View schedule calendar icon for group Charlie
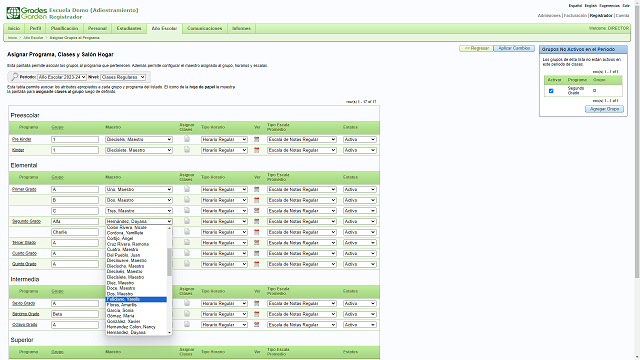Viewport: 640px width, 360px height. tap(256, 232)
